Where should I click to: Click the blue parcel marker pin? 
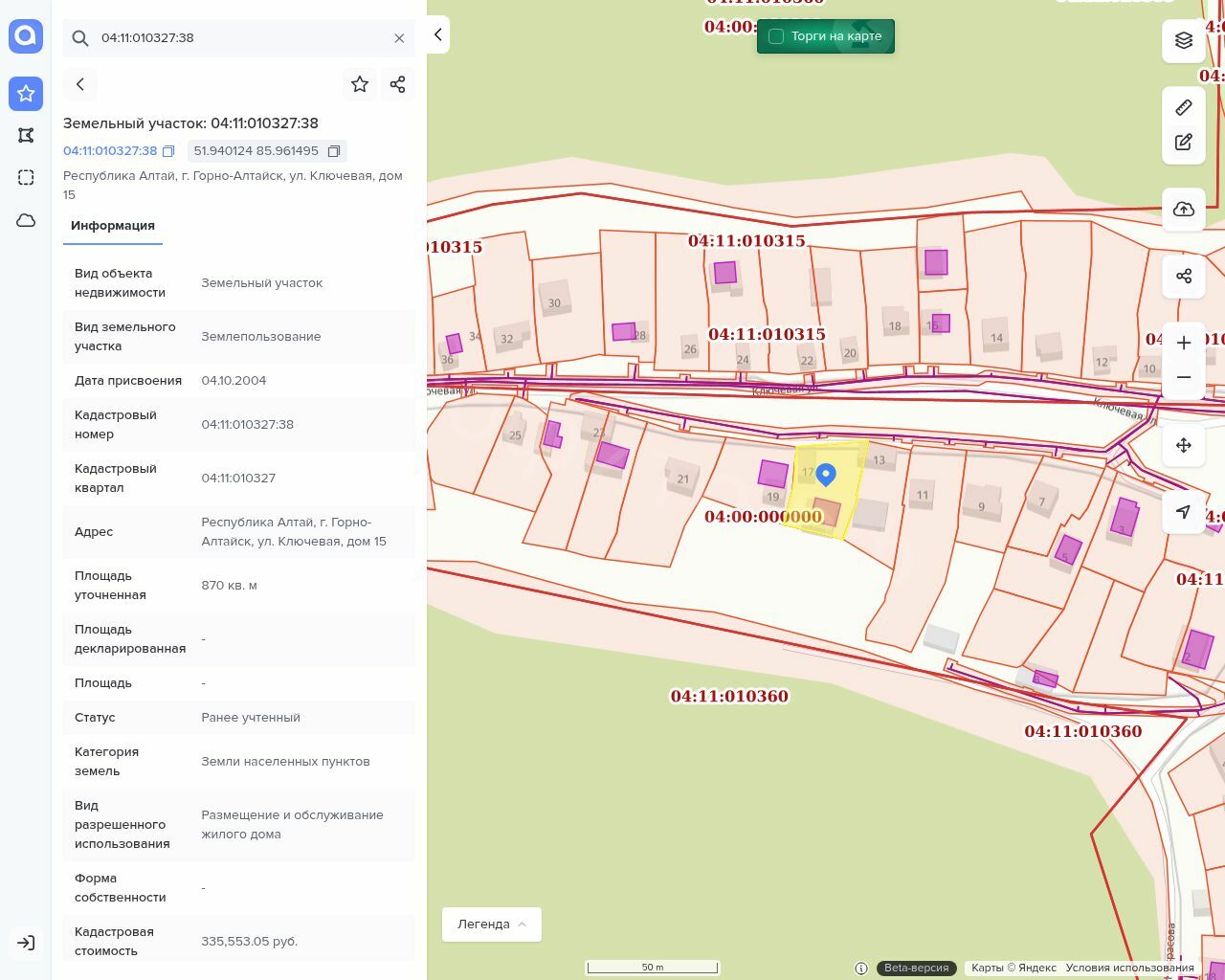coord(826,474)
